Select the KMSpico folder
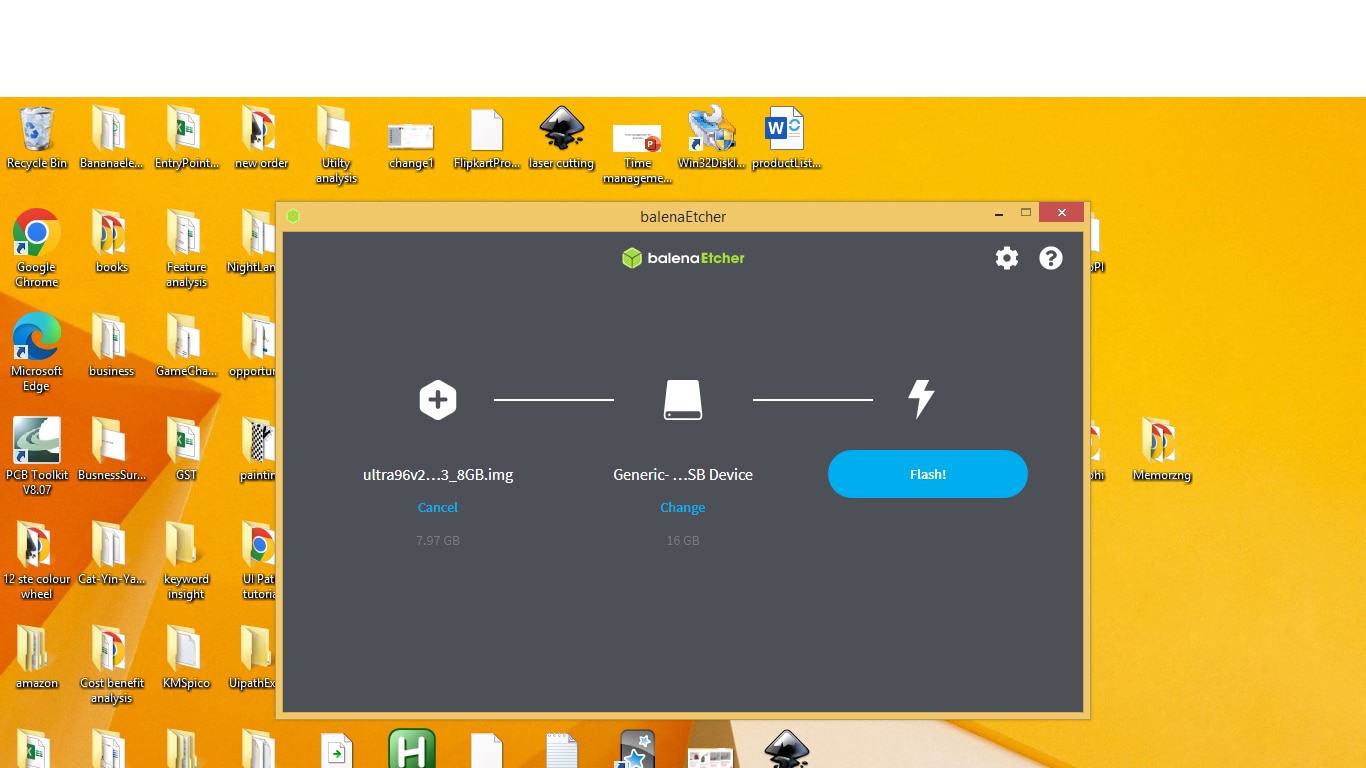1366x768 pixels. click(186, 657)
